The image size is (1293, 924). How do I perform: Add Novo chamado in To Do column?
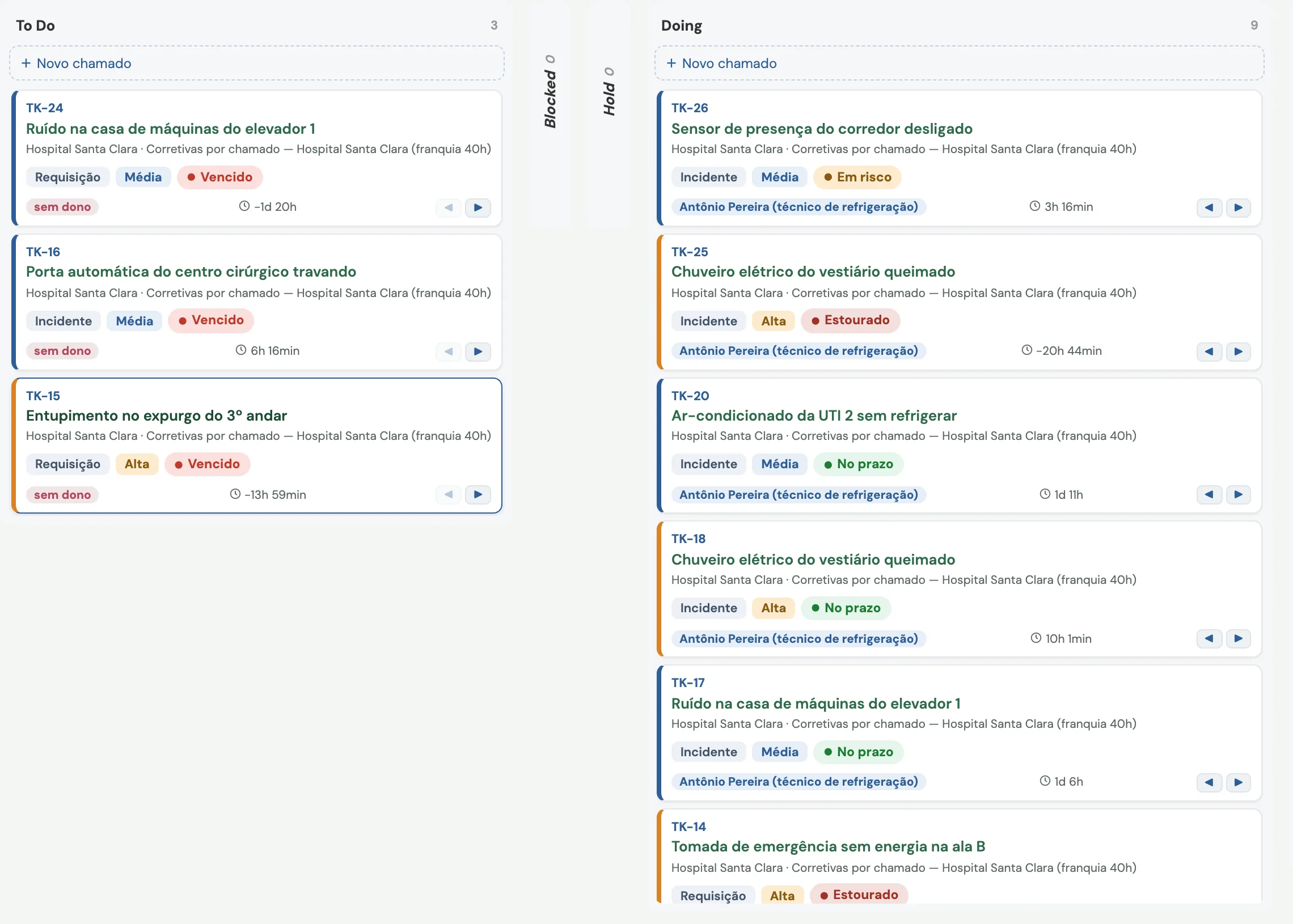pos(257,63)
